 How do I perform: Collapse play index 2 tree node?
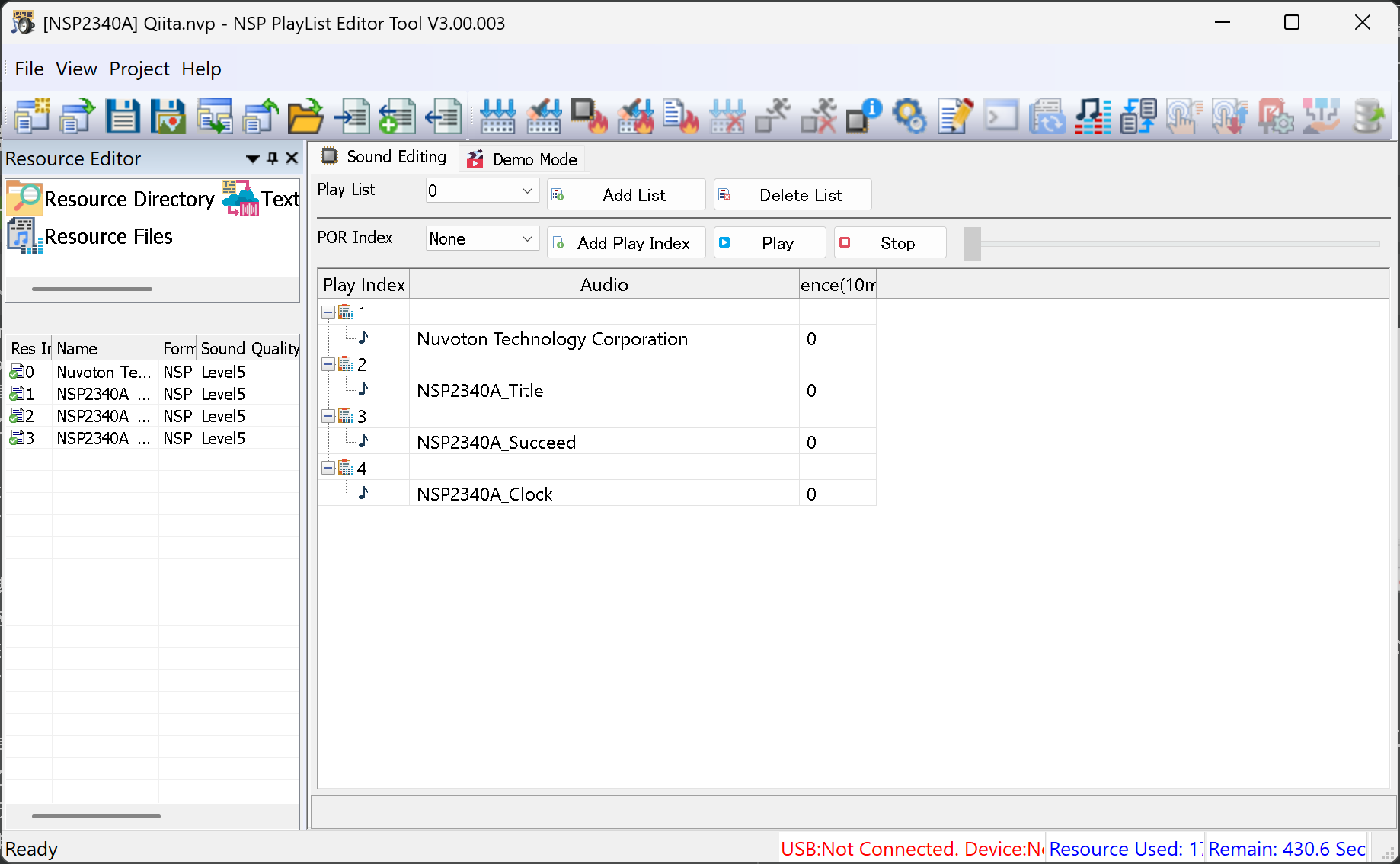coord(328,364)
